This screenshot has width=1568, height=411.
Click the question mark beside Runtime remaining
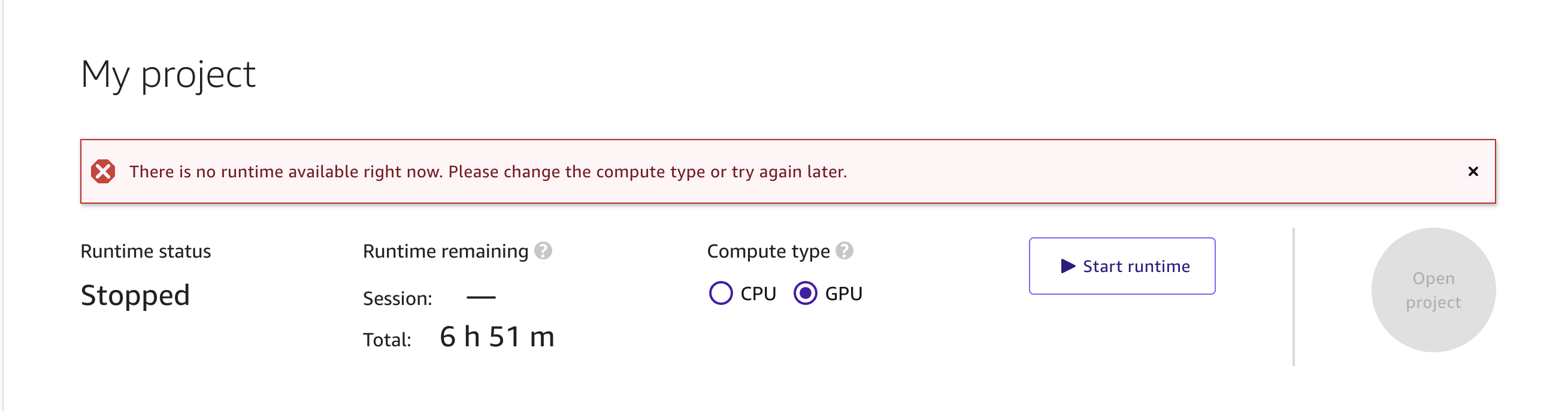(544, 250)
